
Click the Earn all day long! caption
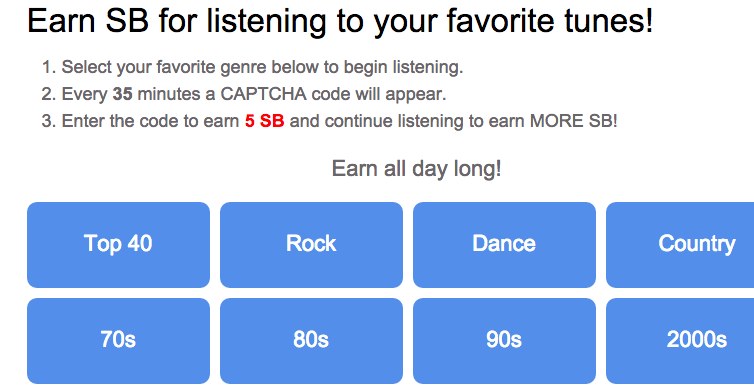(416, 169)
